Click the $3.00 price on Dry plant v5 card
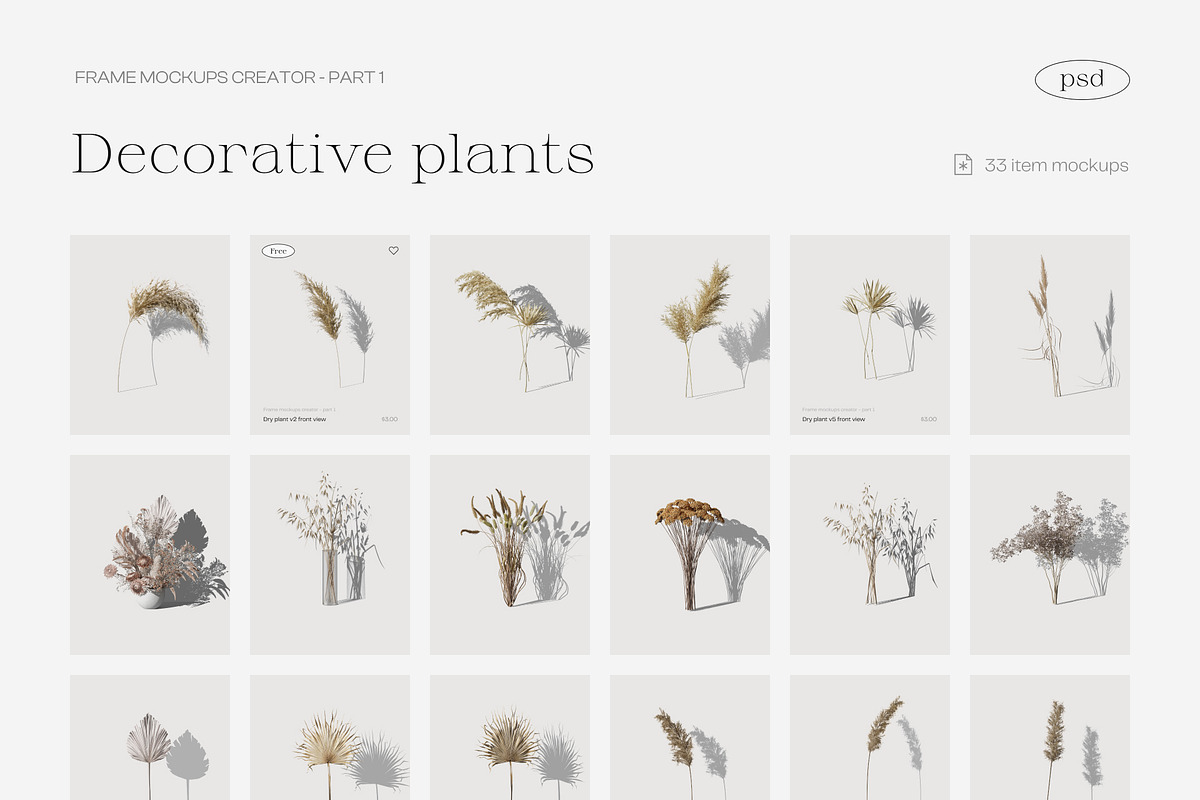The height and width of the screenshot is (800, 1200). (x=929, y=419)
